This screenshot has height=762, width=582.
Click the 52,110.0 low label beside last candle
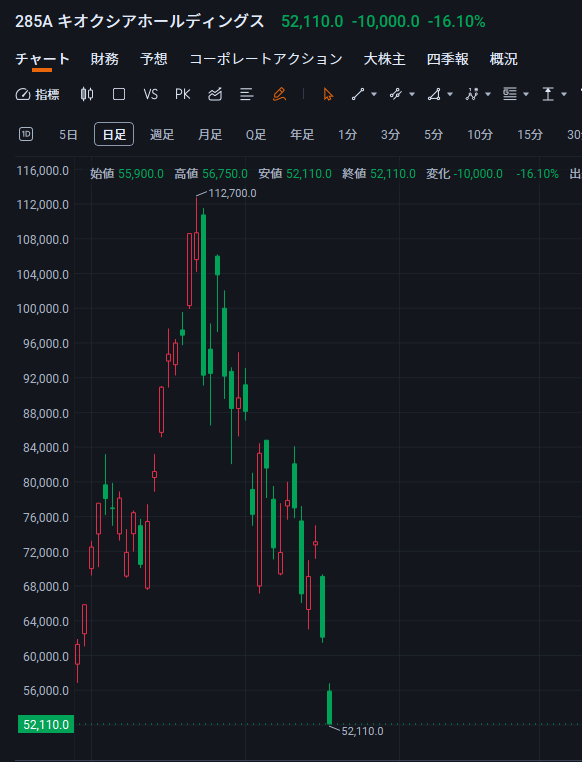point(362,731)
